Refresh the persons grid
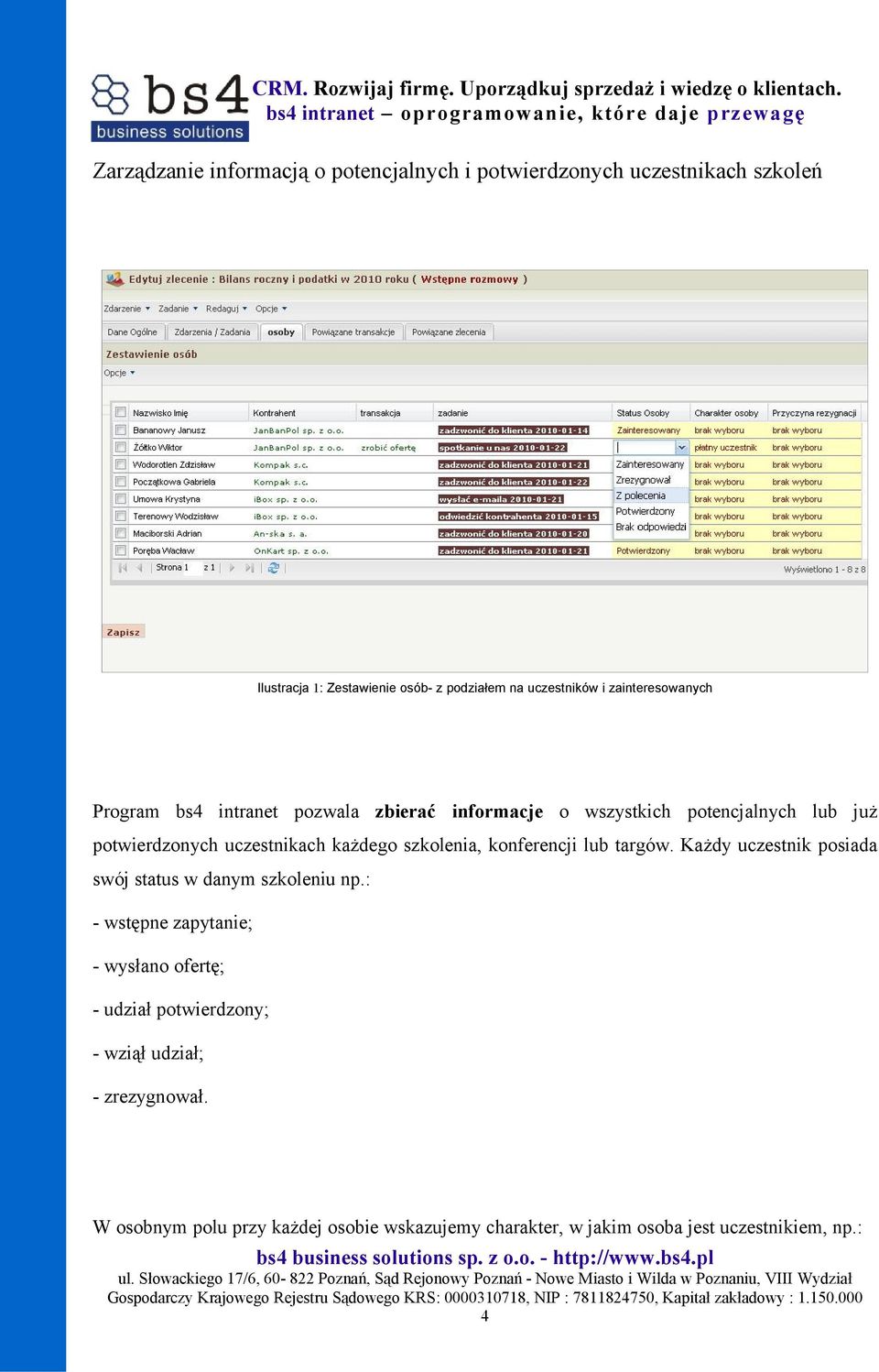Viewport: 879px width, 1372px height. click(273, 568)
